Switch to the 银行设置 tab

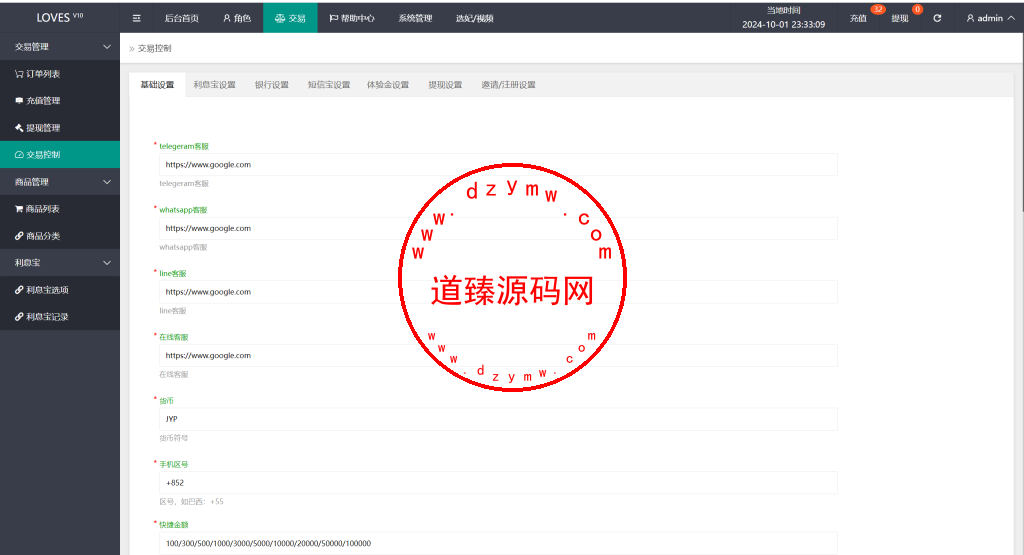pyautogui.click(x=272, y=85)
